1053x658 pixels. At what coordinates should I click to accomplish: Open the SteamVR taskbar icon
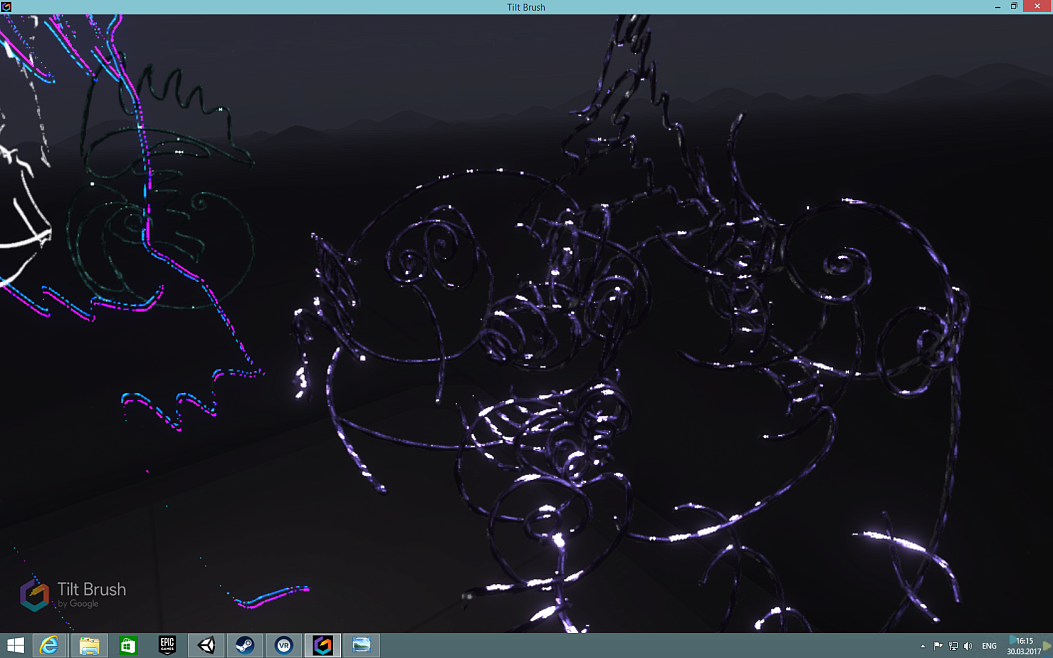283,646
